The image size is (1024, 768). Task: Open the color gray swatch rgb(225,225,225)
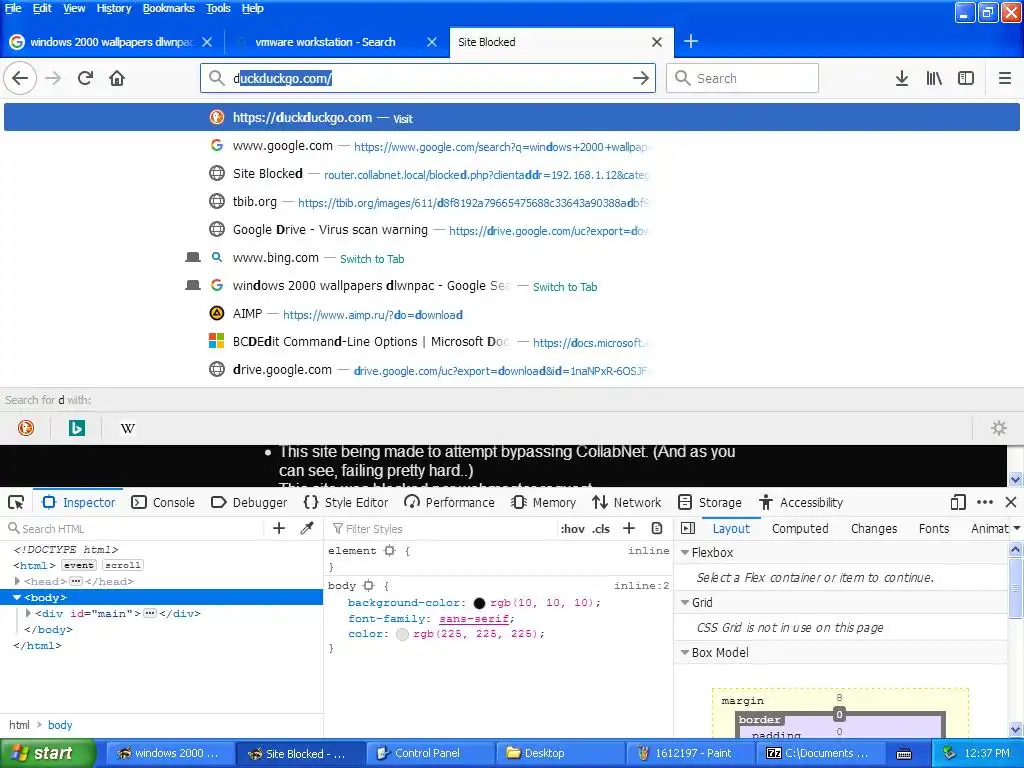click(x=402, y=633)
